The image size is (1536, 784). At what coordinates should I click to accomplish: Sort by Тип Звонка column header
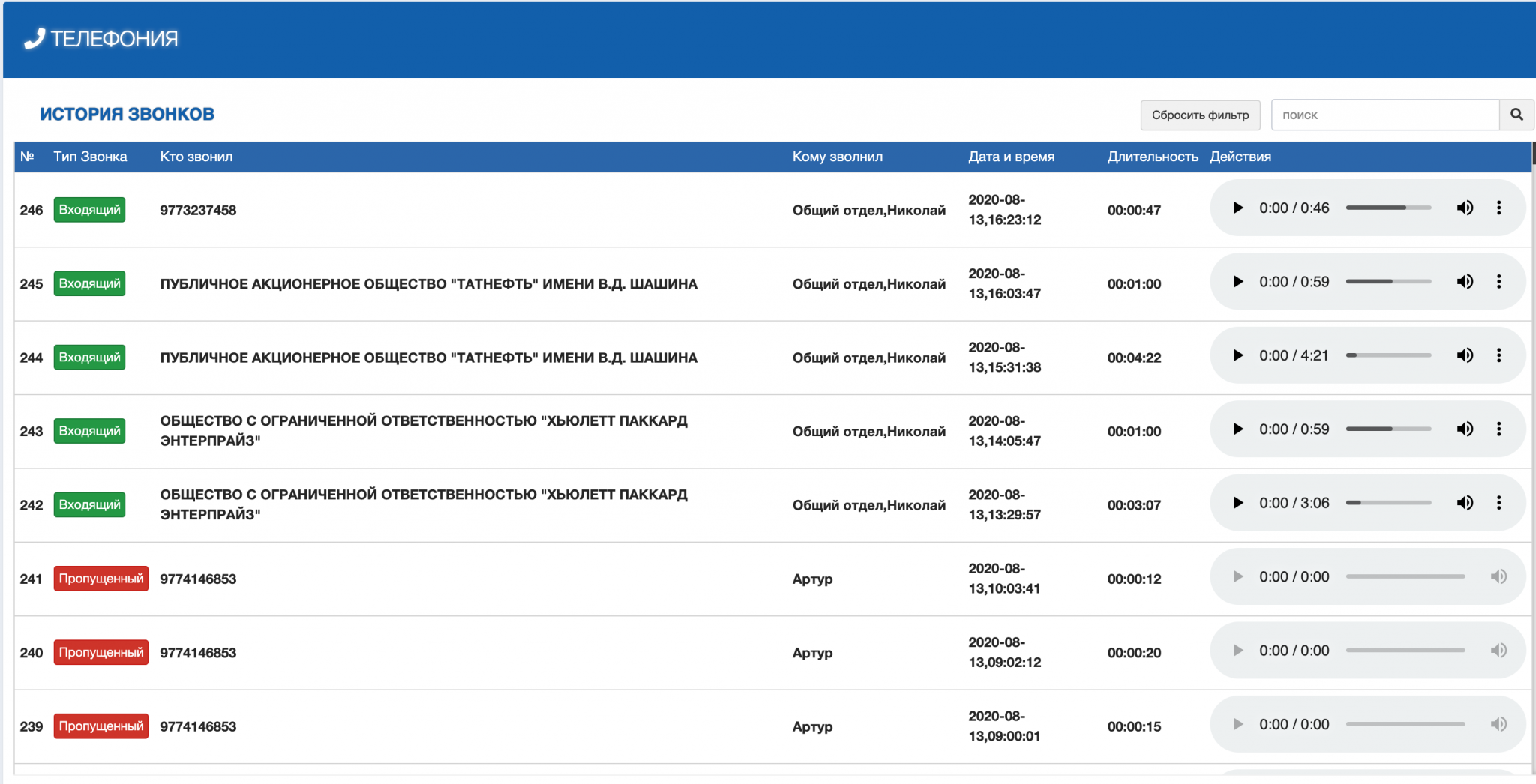pyautogui.click(x=90, y=157)
